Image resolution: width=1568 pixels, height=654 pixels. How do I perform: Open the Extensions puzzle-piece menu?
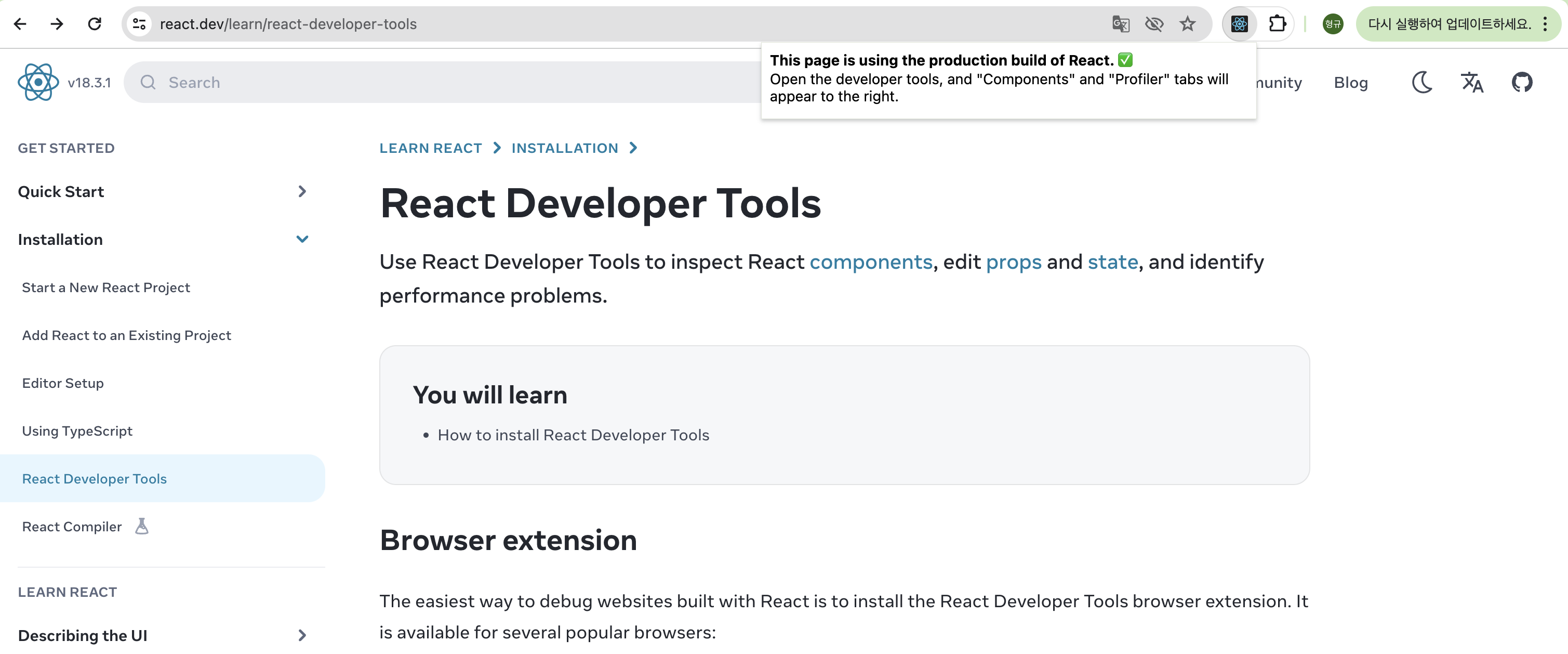[1277, 24]
